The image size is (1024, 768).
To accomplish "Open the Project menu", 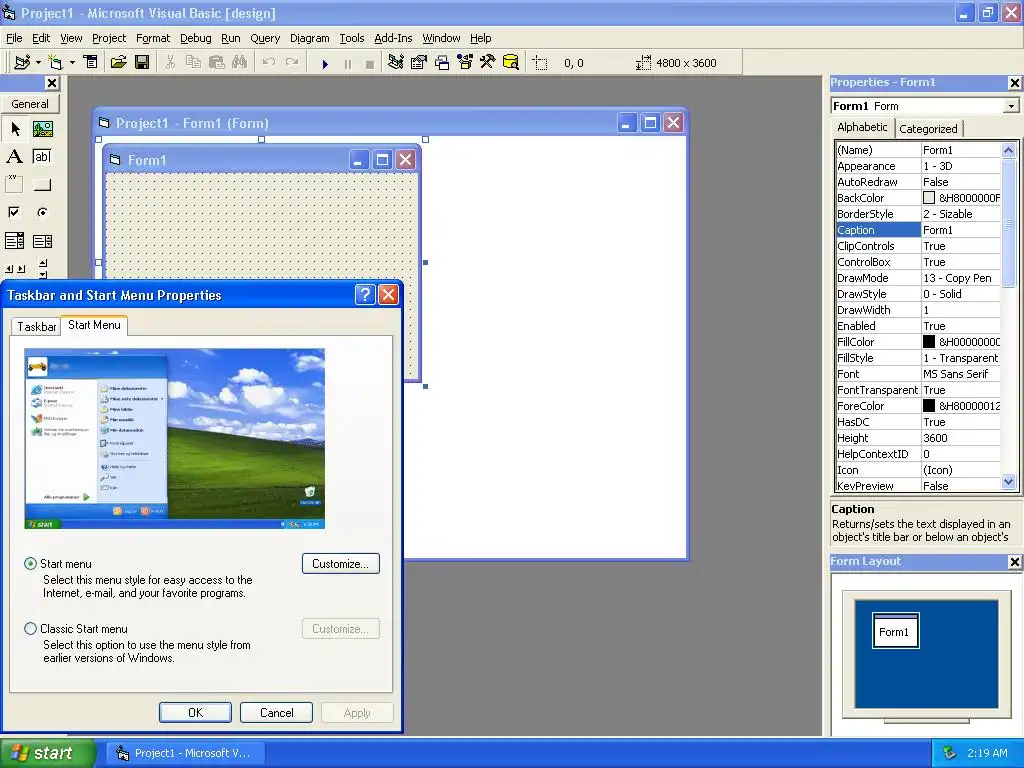I will click(x=109, y=38).
